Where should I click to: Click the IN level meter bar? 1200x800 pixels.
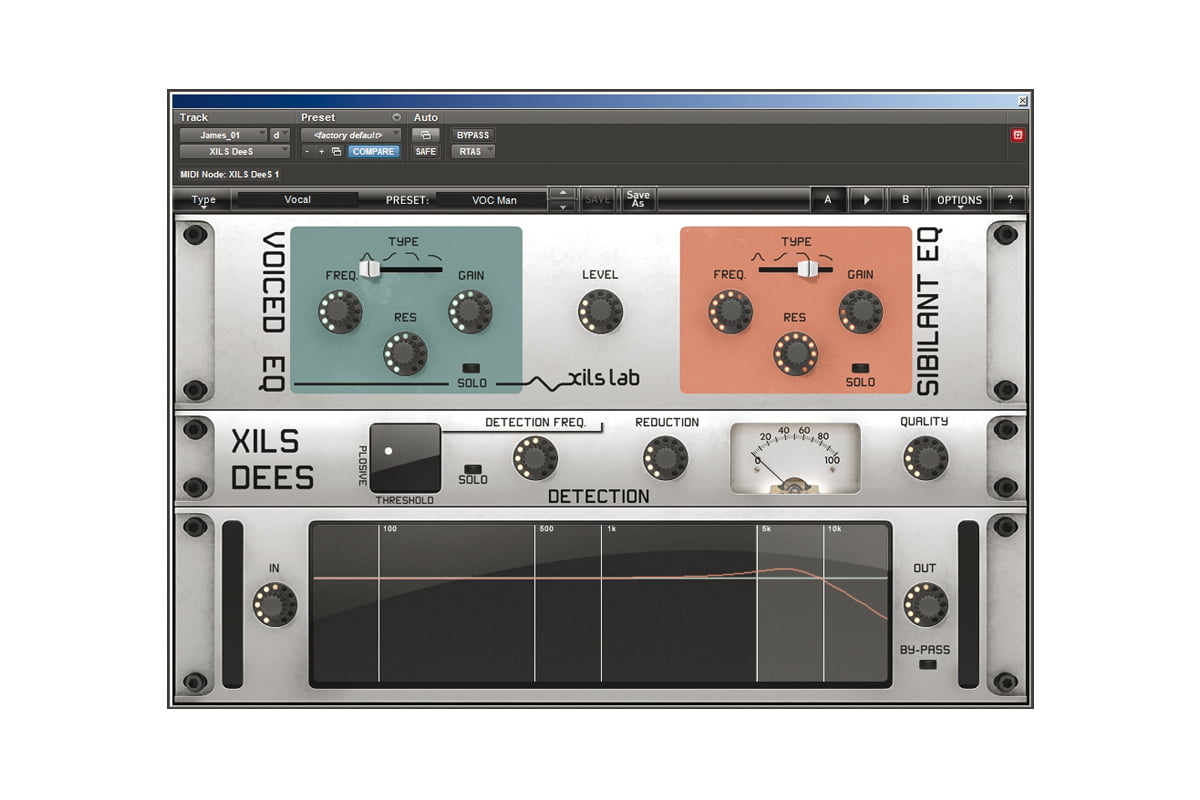(232, 604)
